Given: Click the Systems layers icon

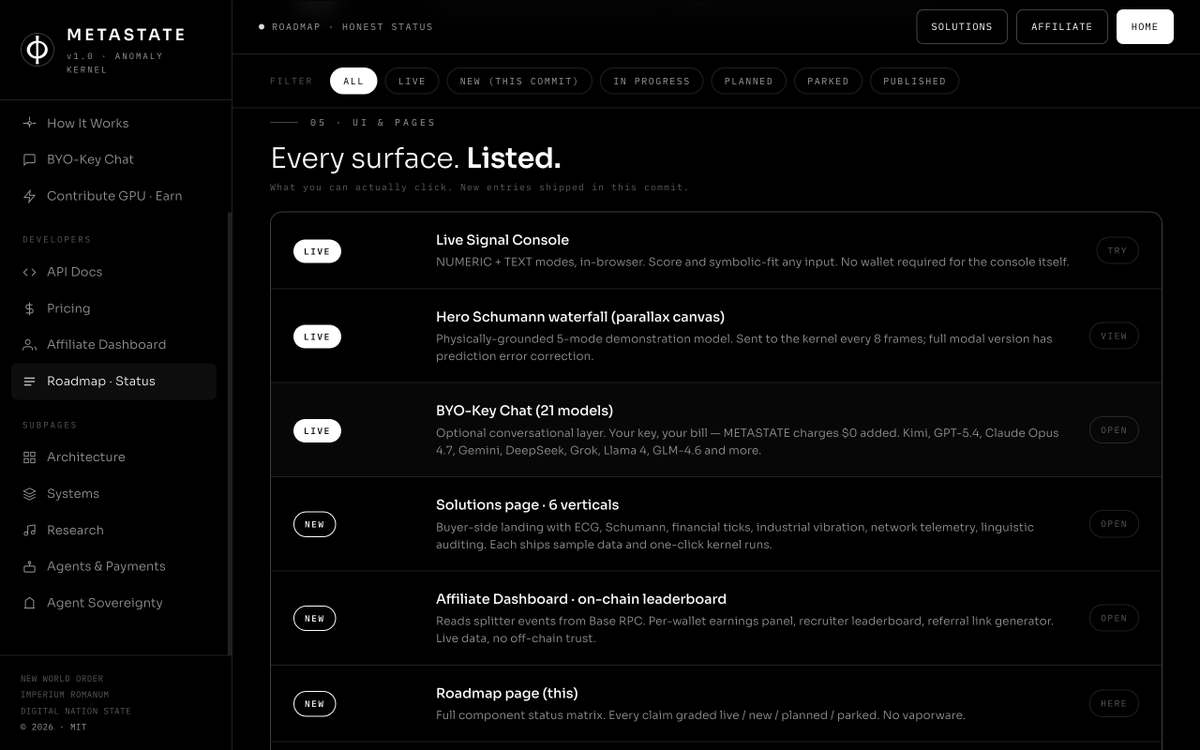Looking at the screenshot, I should tap(29, 494).
